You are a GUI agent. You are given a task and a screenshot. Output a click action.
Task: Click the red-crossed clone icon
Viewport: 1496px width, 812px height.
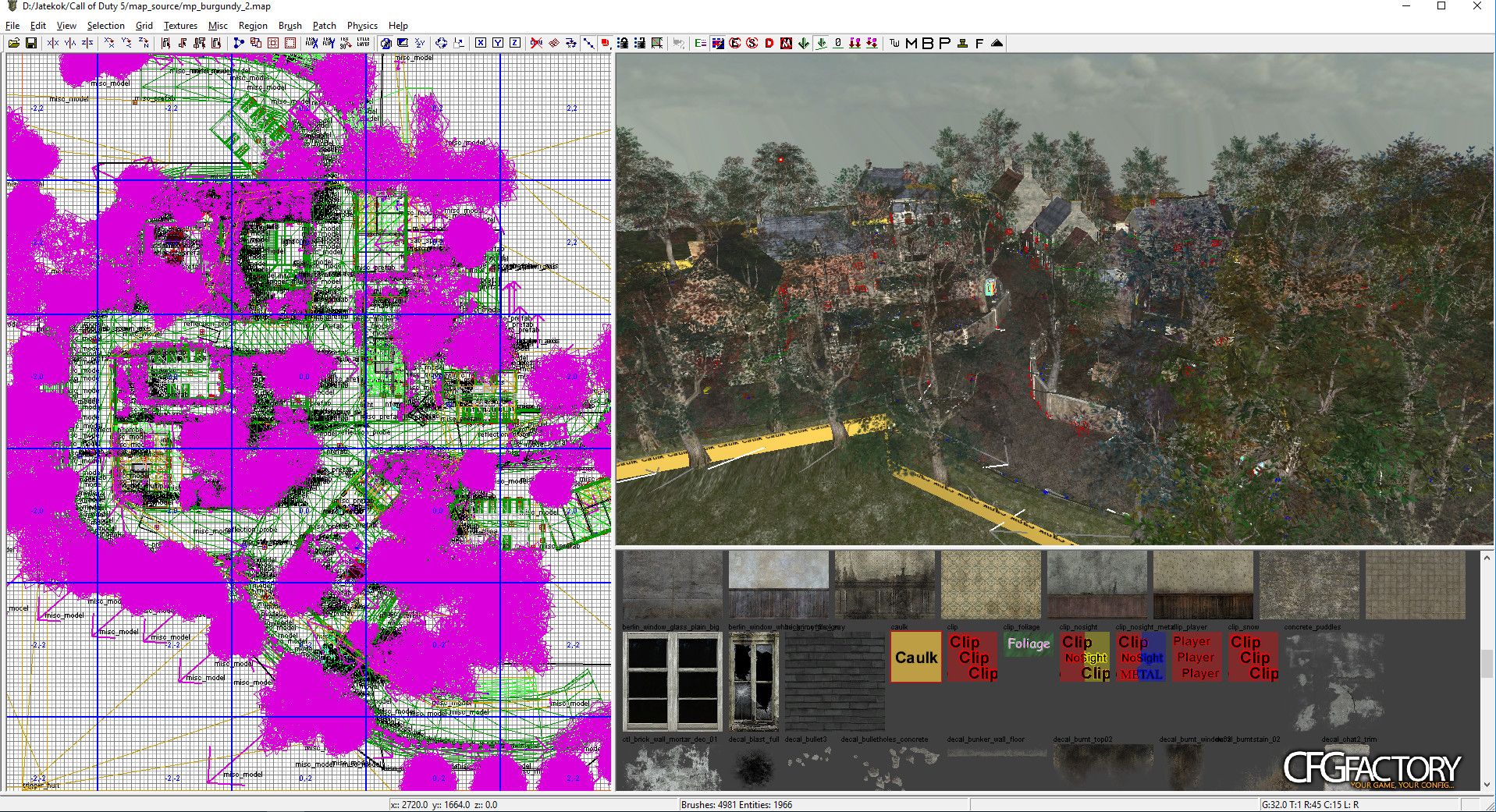[x=536, y=44]
